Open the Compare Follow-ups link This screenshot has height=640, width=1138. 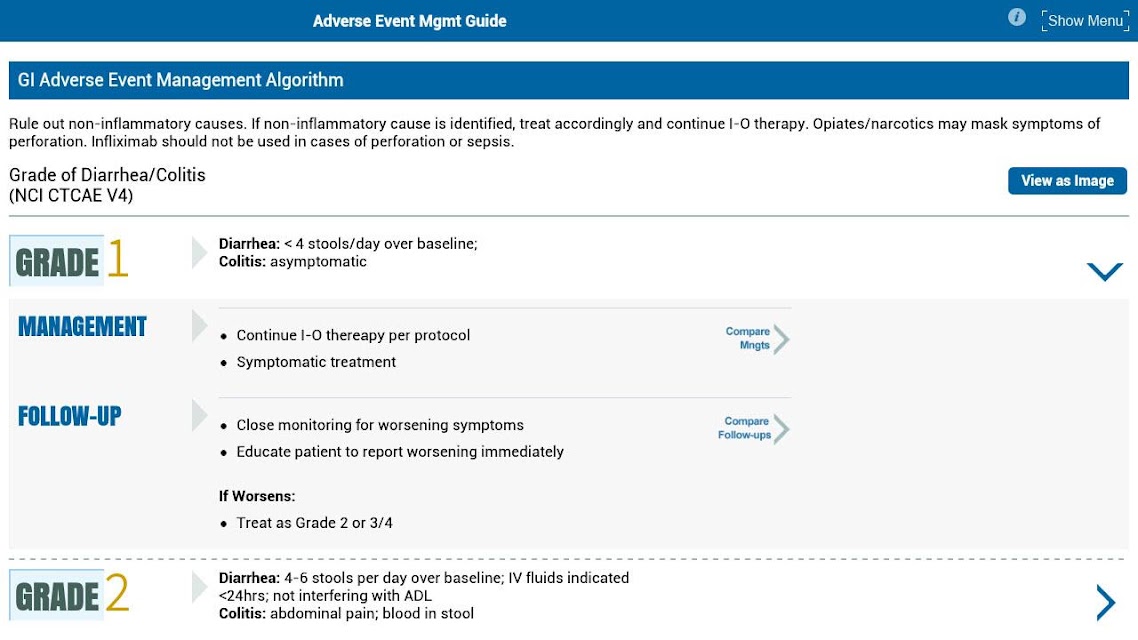click(x=744, y=428)
